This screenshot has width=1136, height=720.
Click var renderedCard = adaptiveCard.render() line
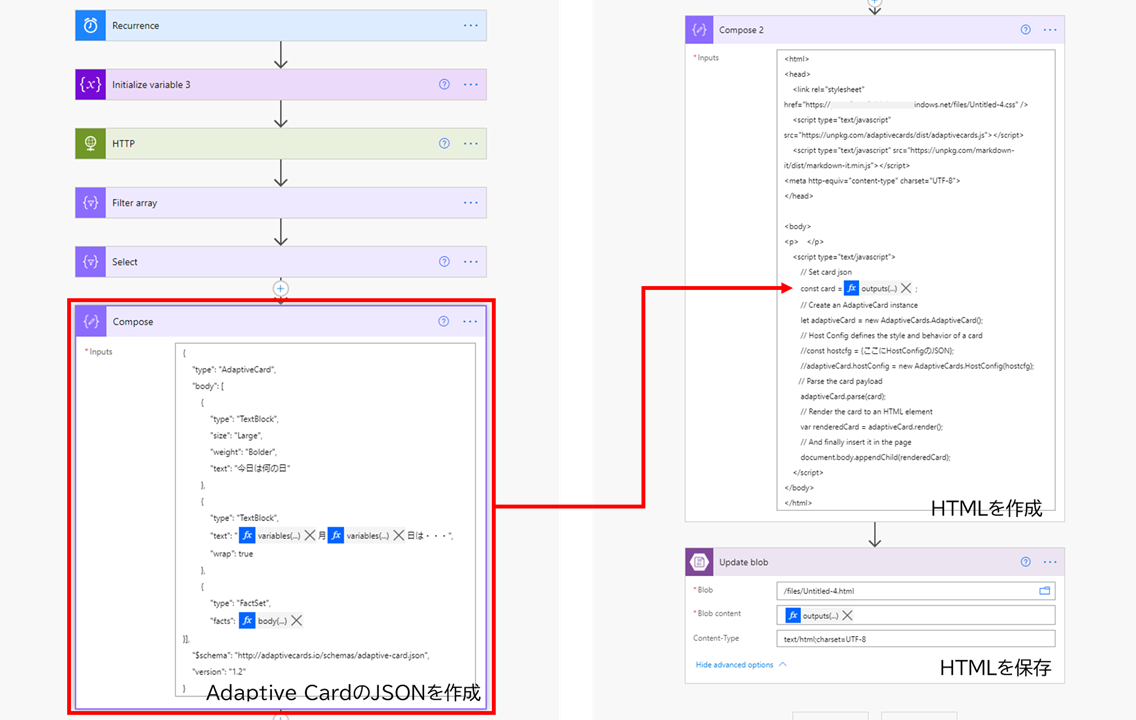(872, 427)
